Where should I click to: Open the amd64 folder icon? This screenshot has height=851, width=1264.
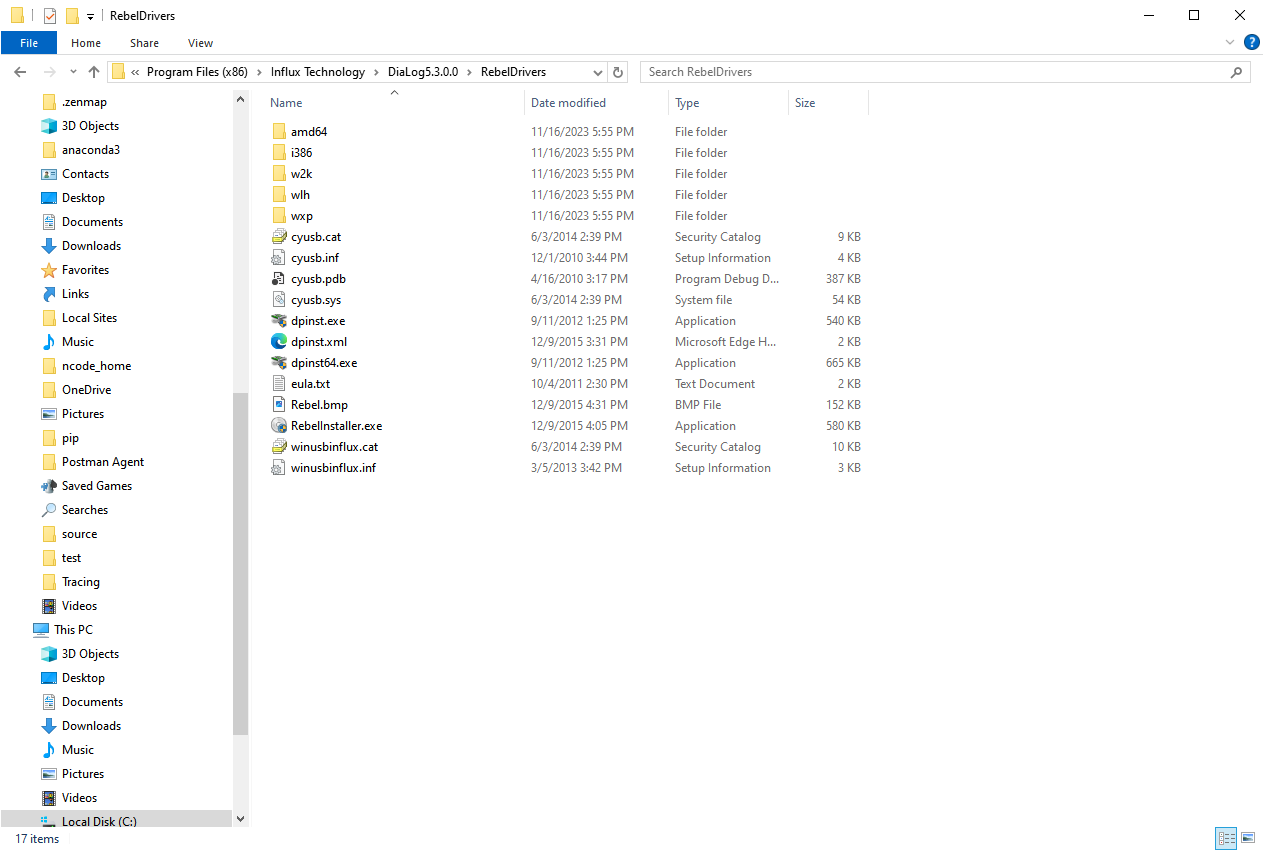pos(279,132)
